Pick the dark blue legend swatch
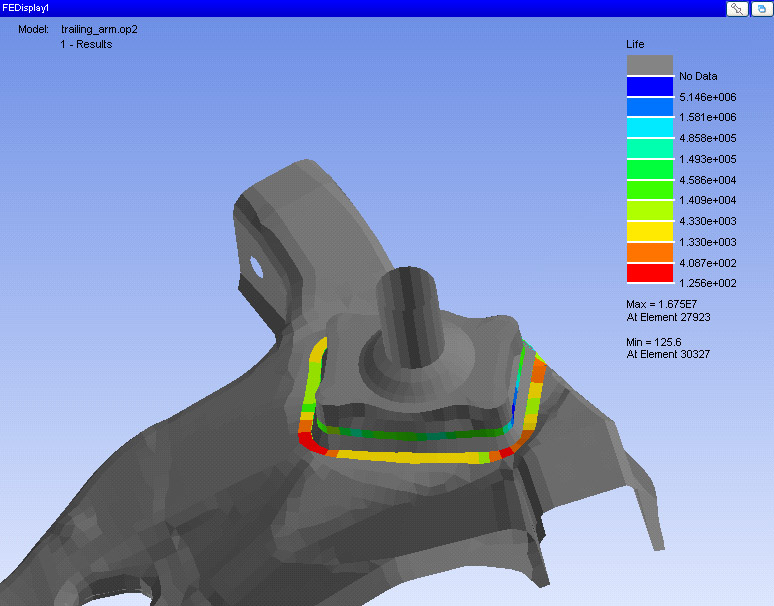This screenshot has height=606, width=774. 650,86
